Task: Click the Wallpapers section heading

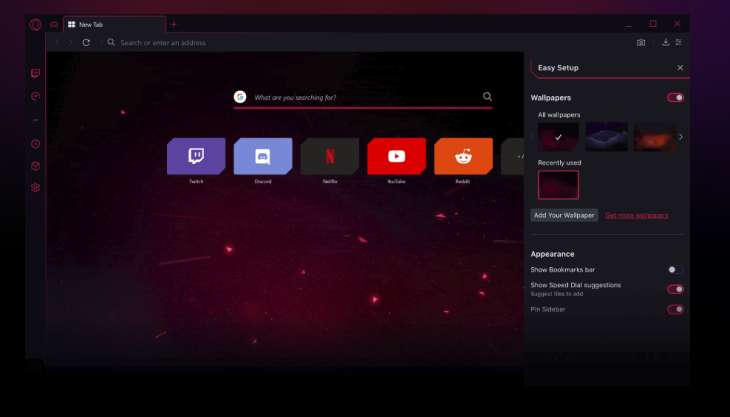Action: pyautogui.click(x=551, y=98)
